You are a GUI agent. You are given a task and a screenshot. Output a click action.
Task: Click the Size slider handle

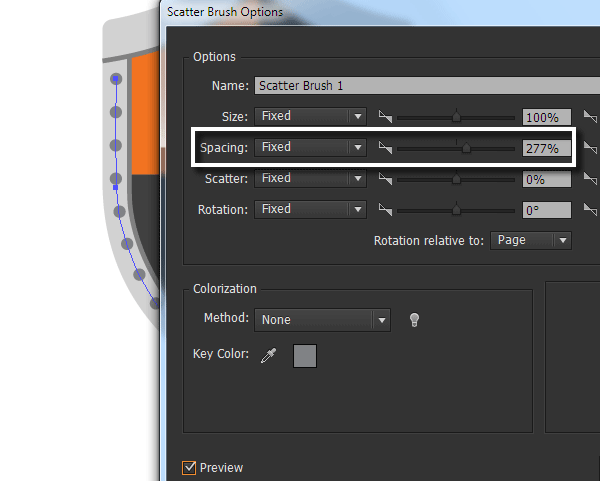click(x=456, y=116)
